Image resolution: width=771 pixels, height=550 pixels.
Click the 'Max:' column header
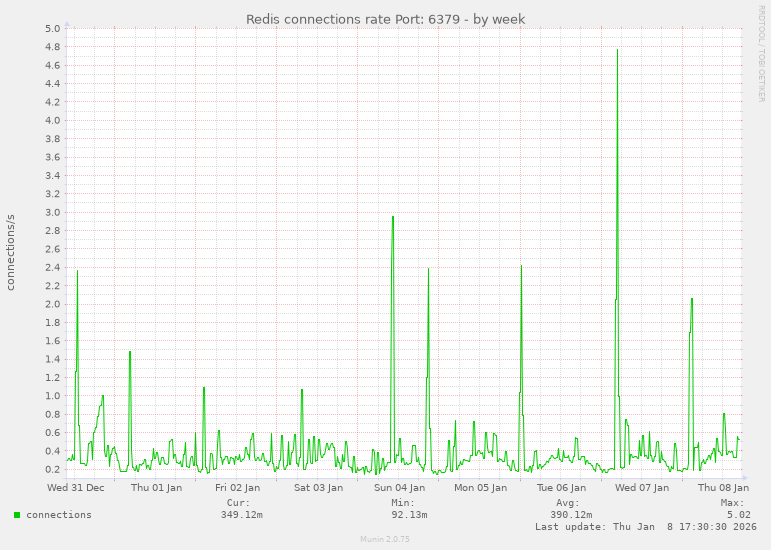(x=733, y=503)
